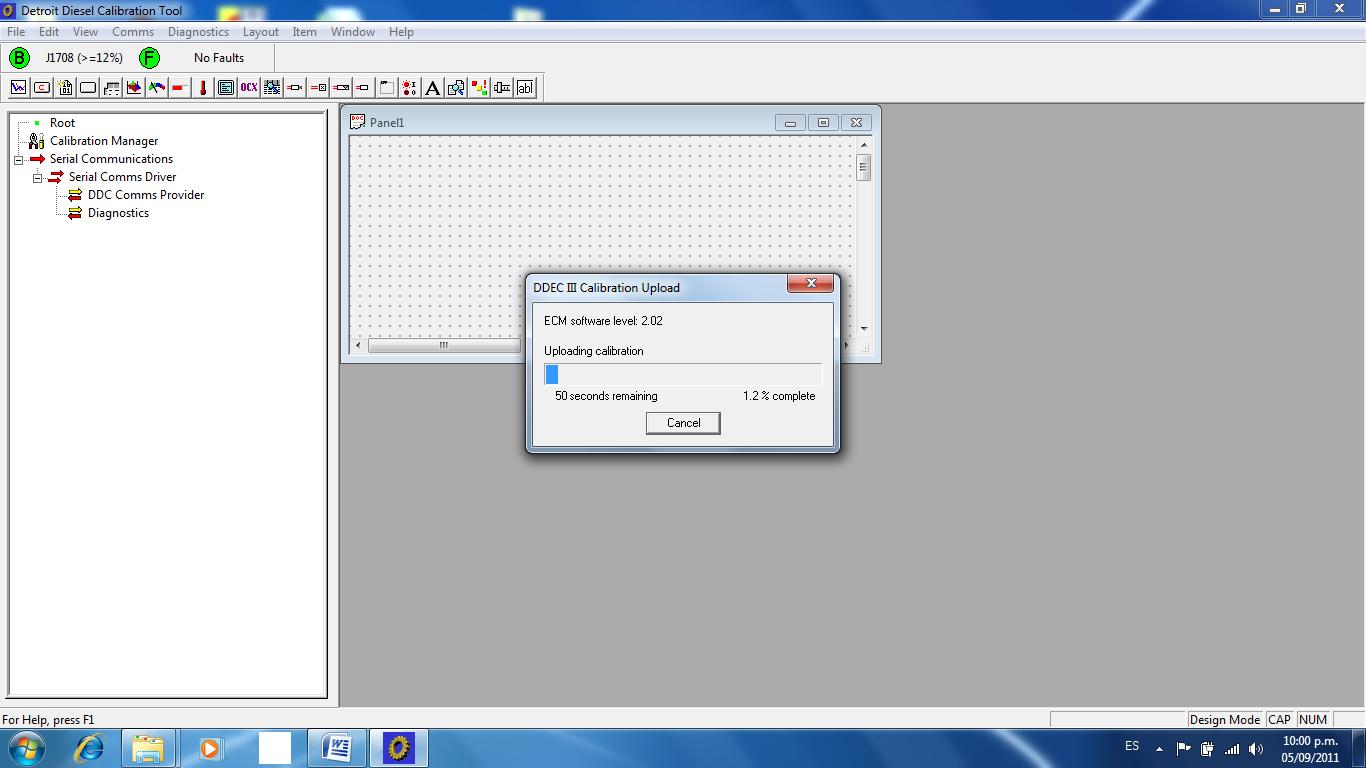Click Panel1 horizontal scroll left arrow

pos(360,346)
